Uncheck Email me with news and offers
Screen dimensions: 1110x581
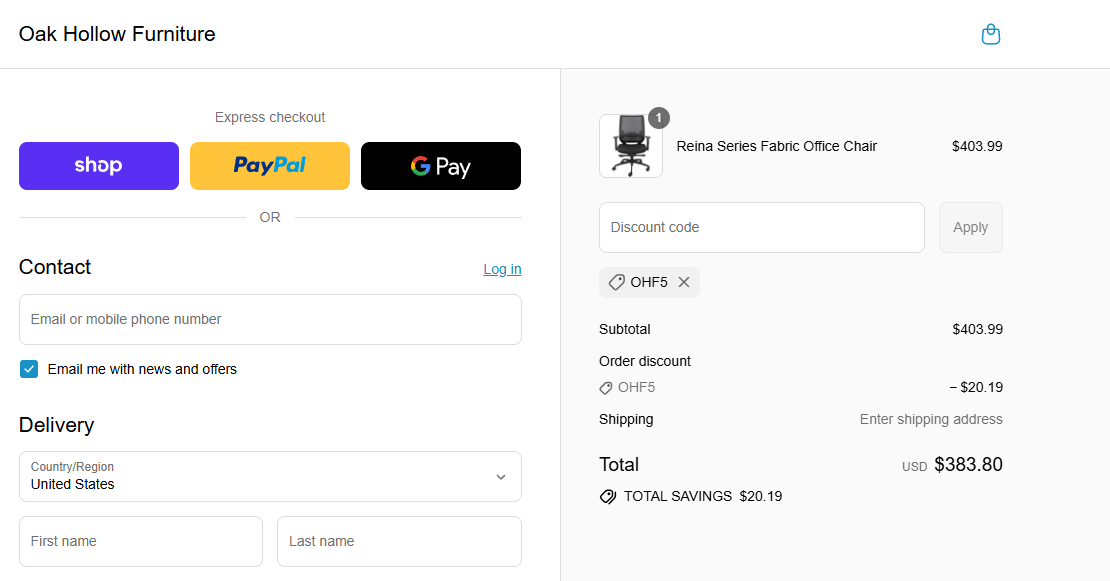tap(29, 369)
